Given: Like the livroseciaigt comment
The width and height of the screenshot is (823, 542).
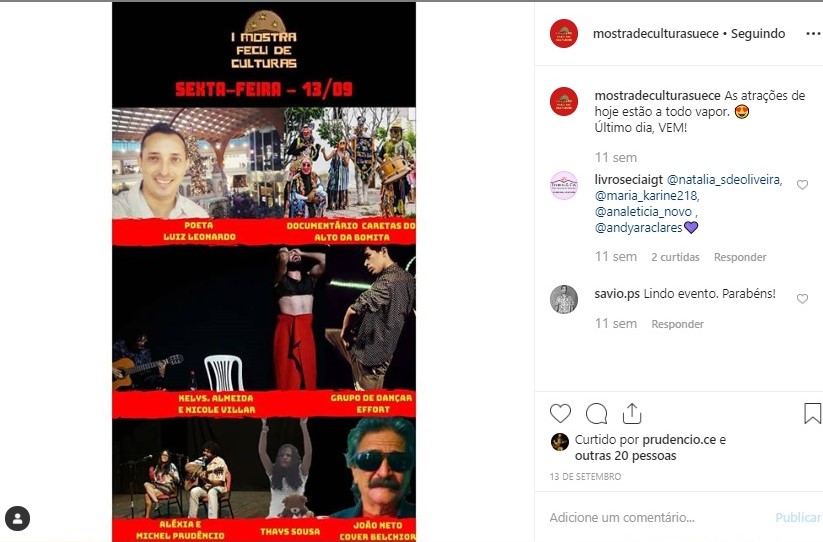Looking at the screenshot, I should click(802, 185).
